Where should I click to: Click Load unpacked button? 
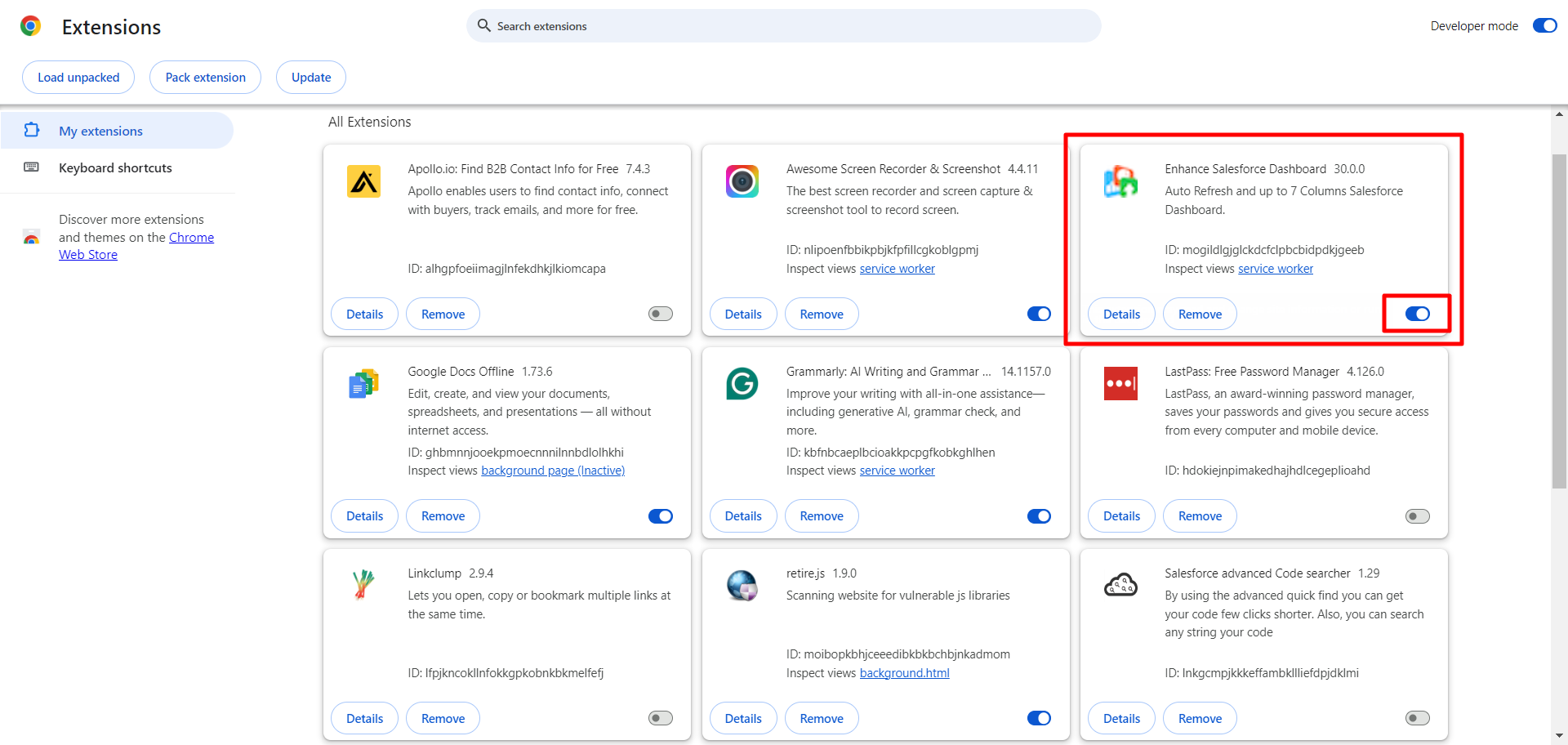78,77
